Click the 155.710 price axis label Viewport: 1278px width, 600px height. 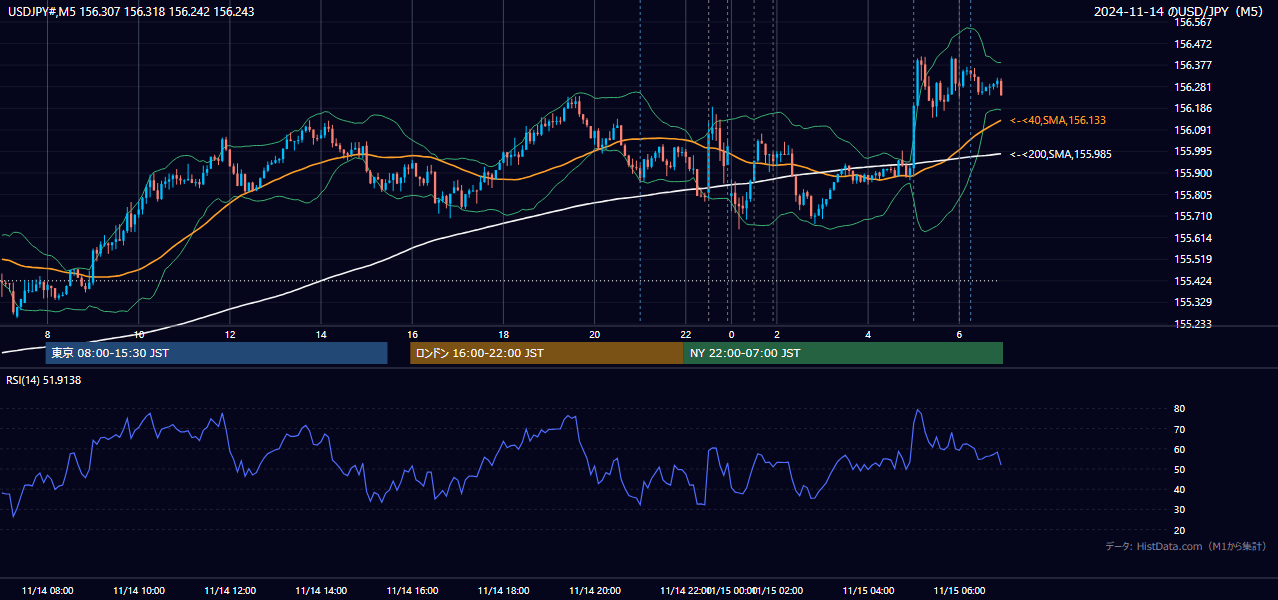[x=1193, y=216]
